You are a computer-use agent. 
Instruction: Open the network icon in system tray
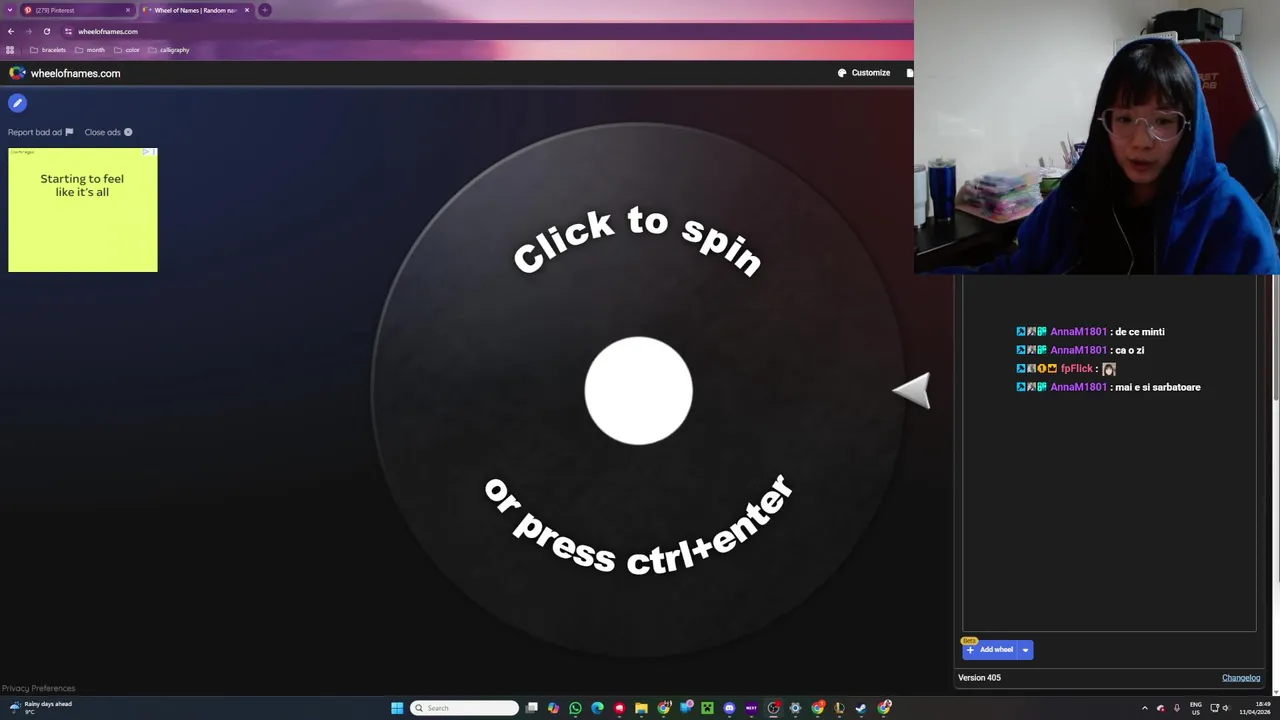click(x=1215, y=708)
